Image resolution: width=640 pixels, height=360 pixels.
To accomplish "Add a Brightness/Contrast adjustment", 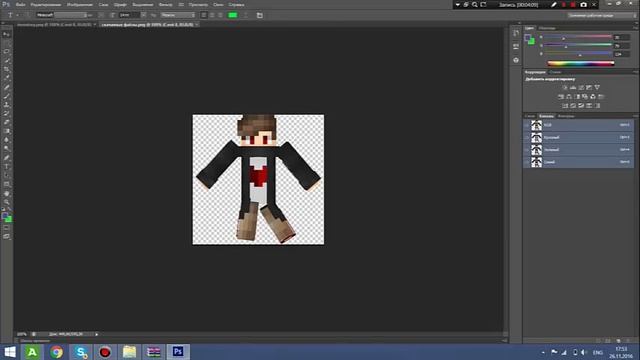I will click(565, 88).
